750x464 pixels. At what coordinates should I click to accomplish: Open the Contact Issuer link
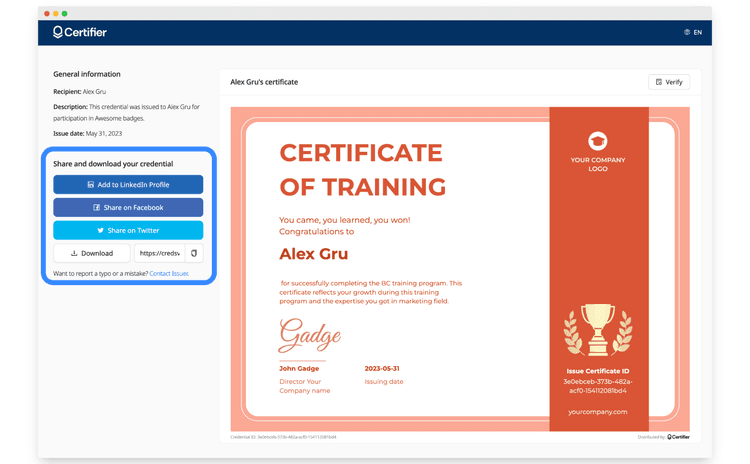(169, 273)
